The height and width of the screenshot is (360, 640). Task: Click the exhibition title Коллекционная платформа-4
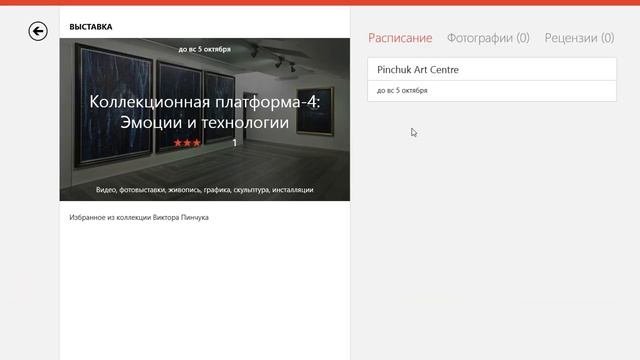tap(204, 112)
